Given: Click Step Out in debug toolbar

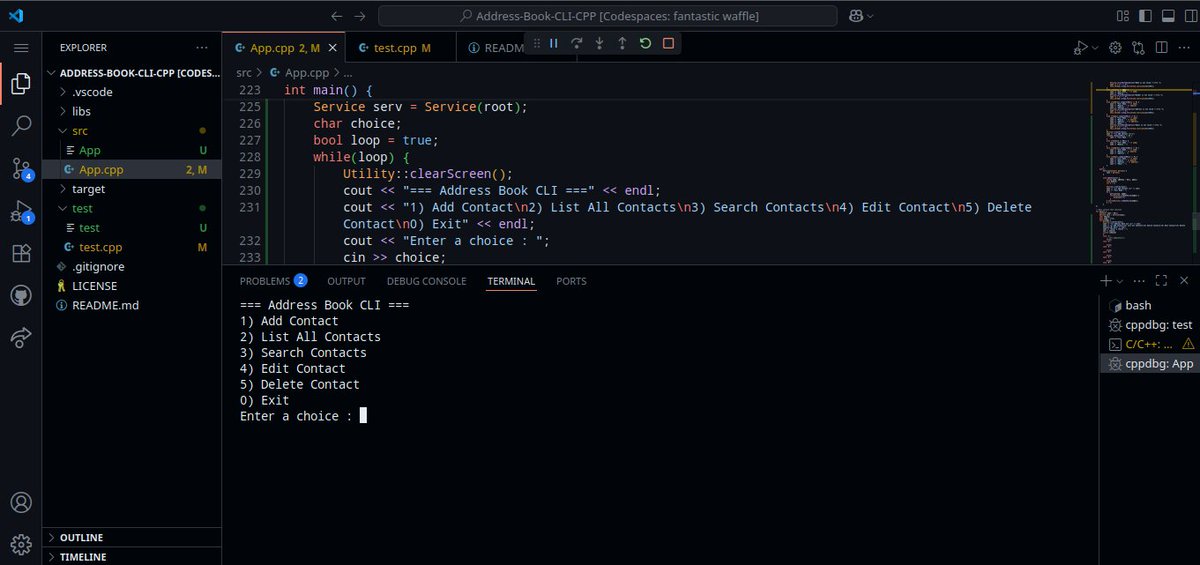Looking at the screenshot, I should (622, 44).
